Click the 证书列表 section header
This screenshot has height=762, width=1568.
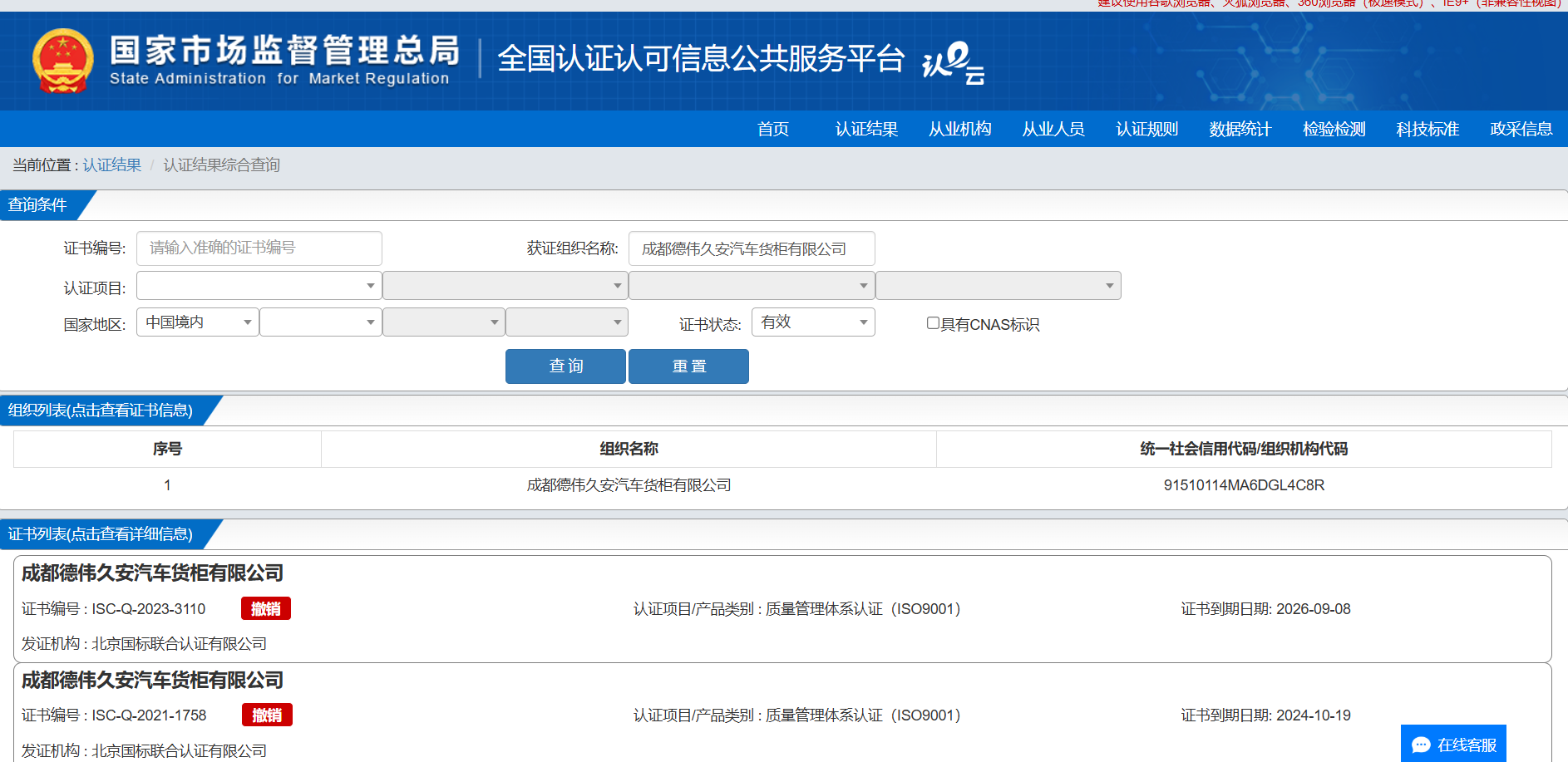(x=101, y=534)
